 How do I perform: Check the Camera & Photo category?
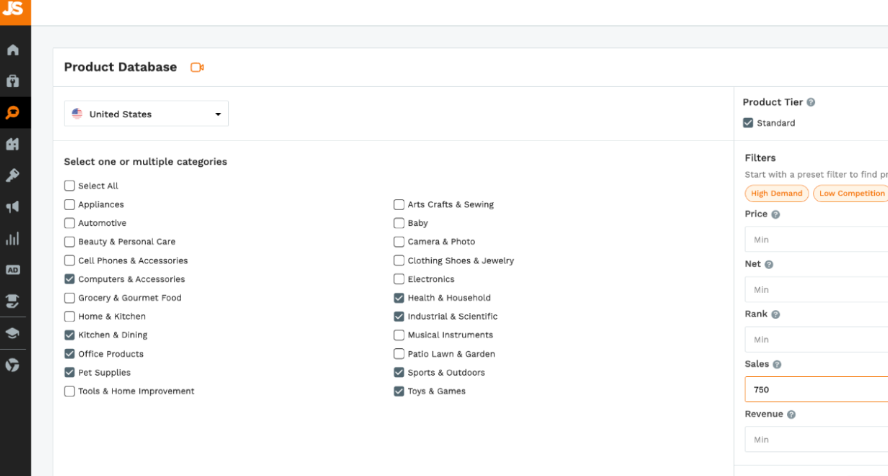[x=399, y=242]
